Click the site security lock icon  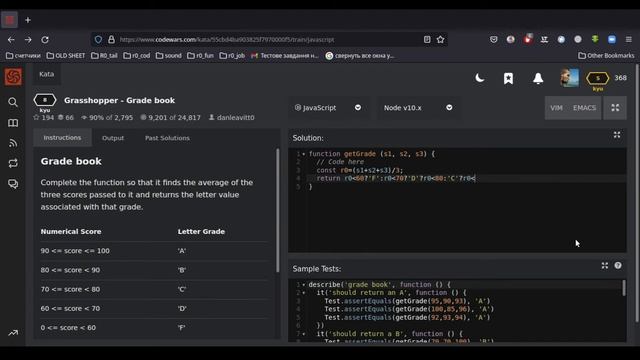[111, 40]
